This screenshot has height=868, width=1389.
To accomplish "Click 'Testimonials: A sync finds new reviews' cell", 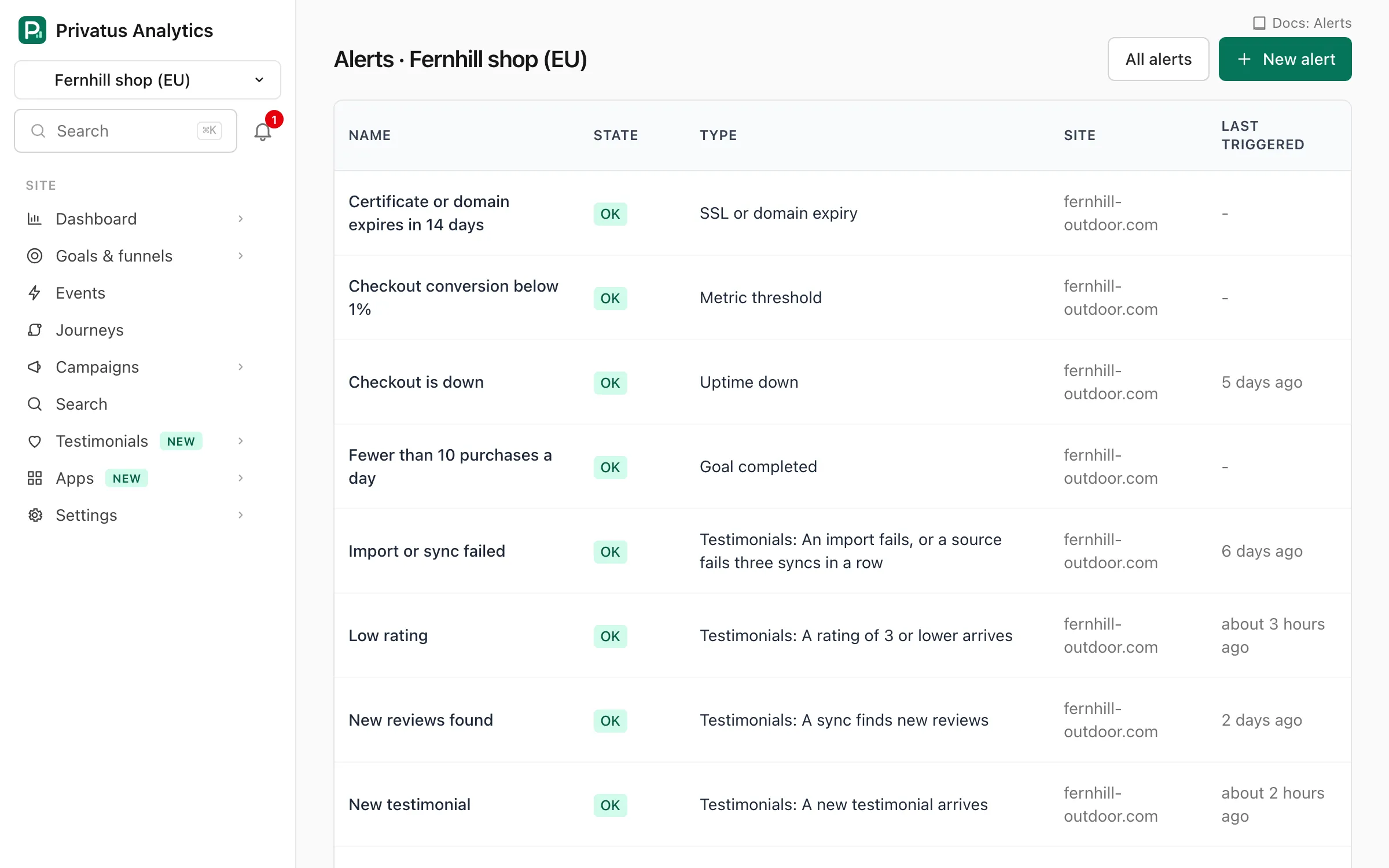I will pyautogui.click(x=844, y=720).
